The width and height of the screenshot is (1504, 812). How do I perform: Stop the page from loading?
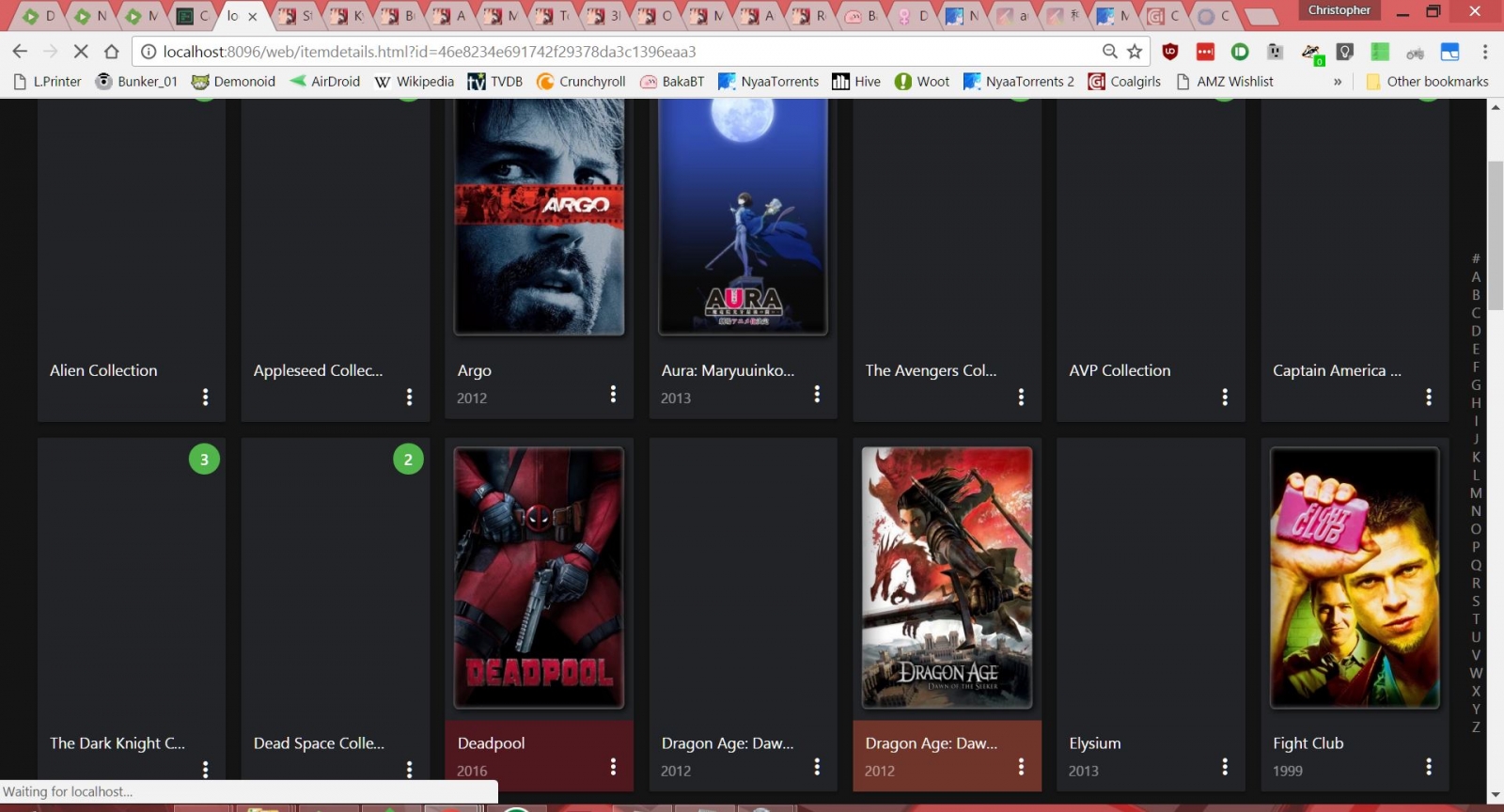(x=81, y=52)
